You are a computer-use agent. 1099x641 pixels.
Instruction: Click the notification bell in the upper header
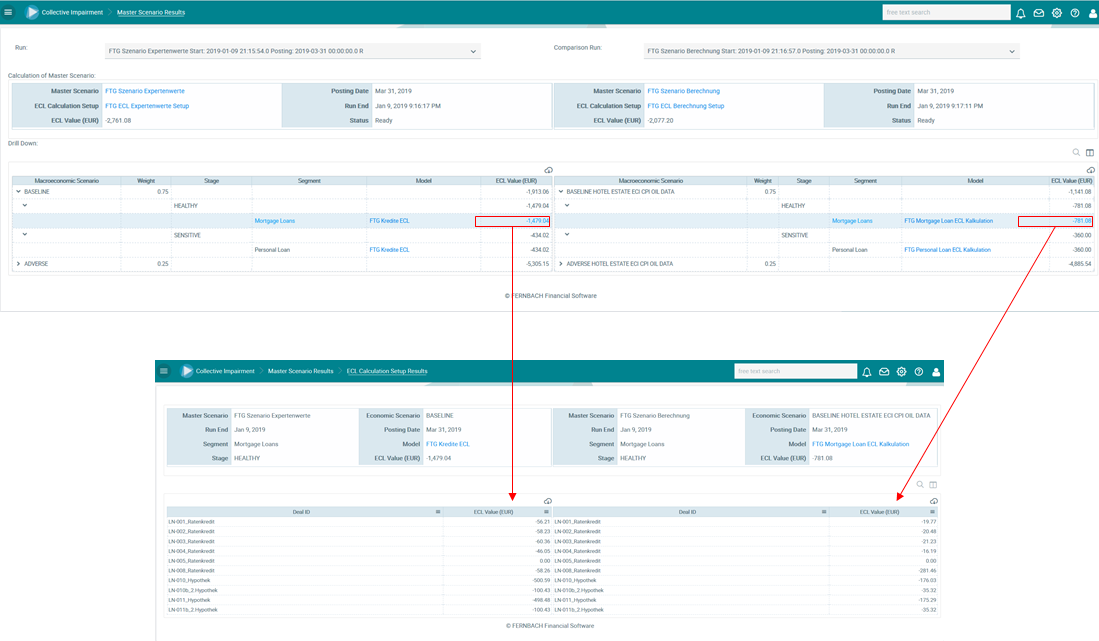[x=1021, y=13]
